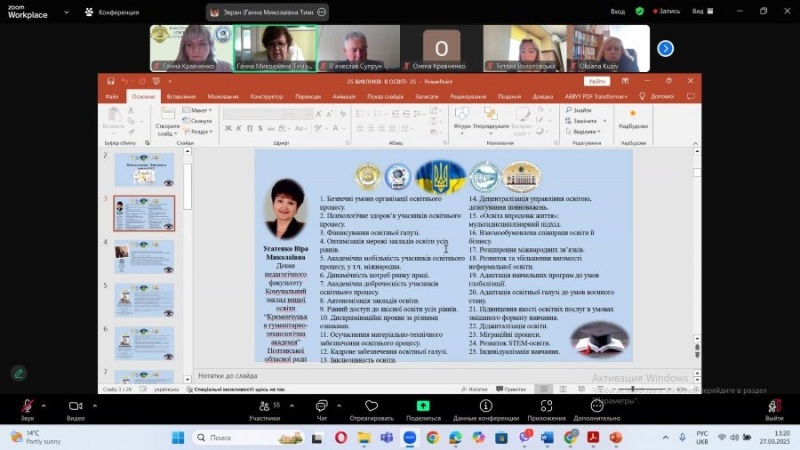Click the Увійти sign-in button in PowerPoint
This screenshot has width=800, height=450.
tap(597, 81)
